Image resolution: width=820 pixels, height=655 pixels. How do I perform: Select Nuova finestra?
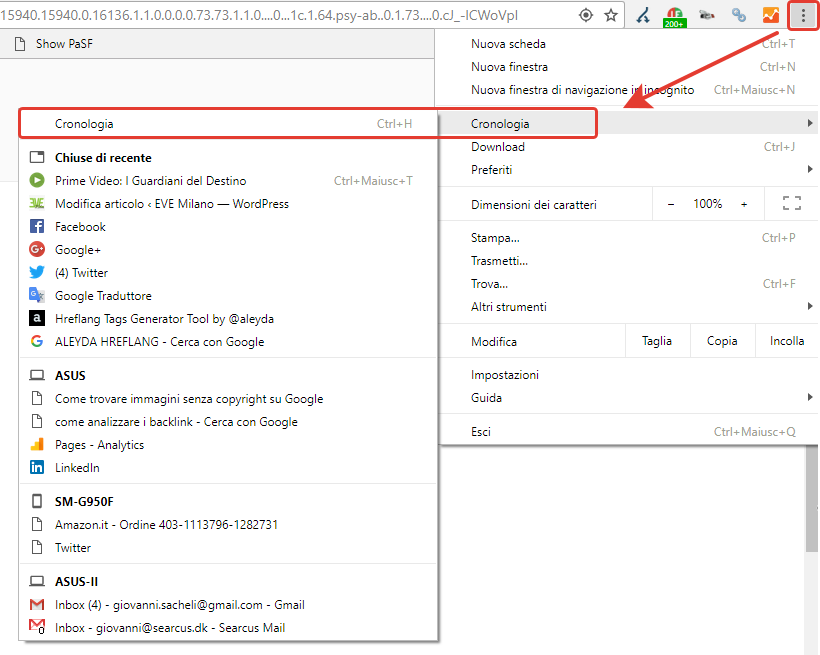point(628,67)
